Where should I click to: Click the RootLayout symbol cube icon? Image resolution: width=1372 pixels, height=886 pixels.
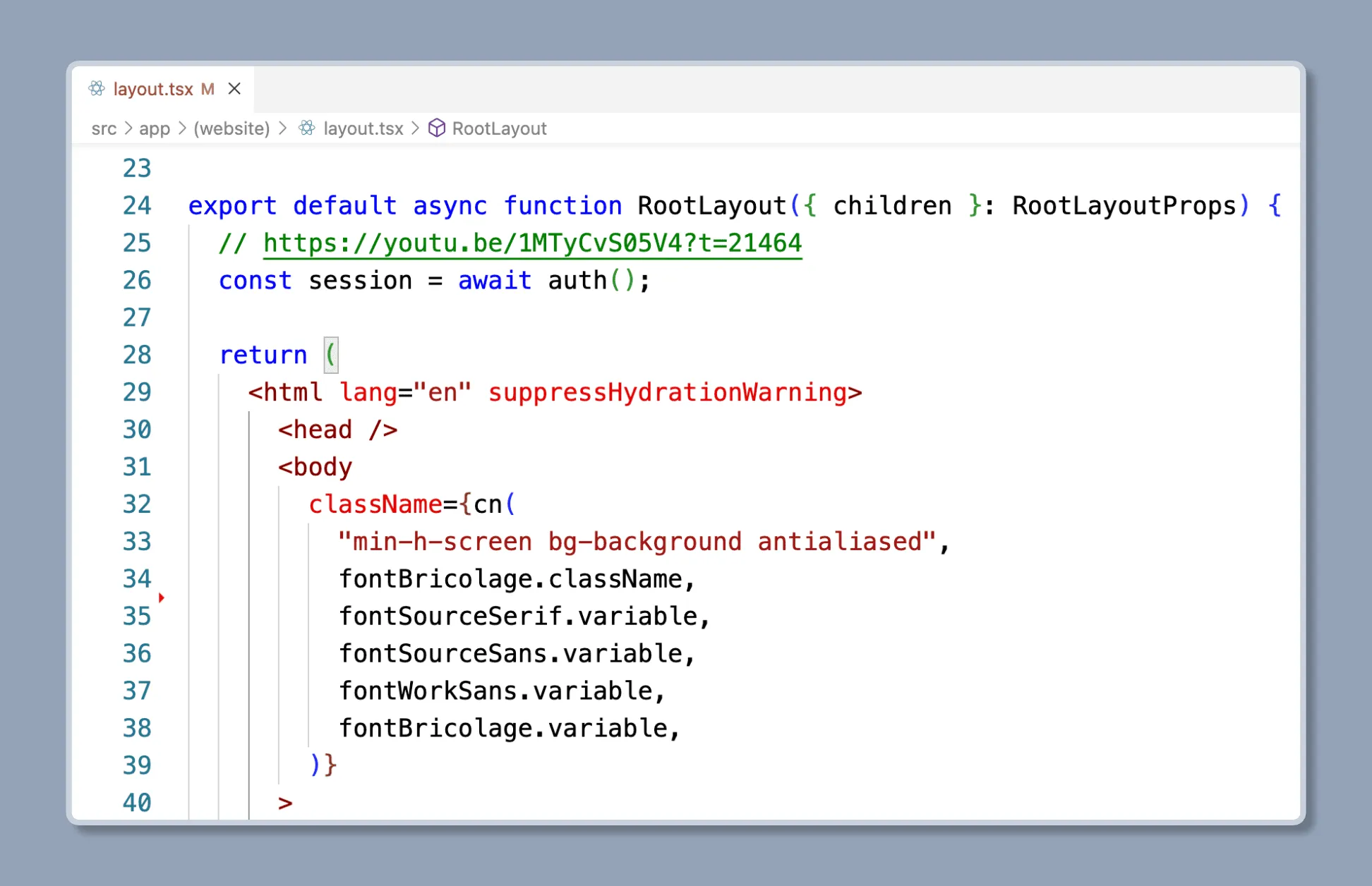(437, 128)
